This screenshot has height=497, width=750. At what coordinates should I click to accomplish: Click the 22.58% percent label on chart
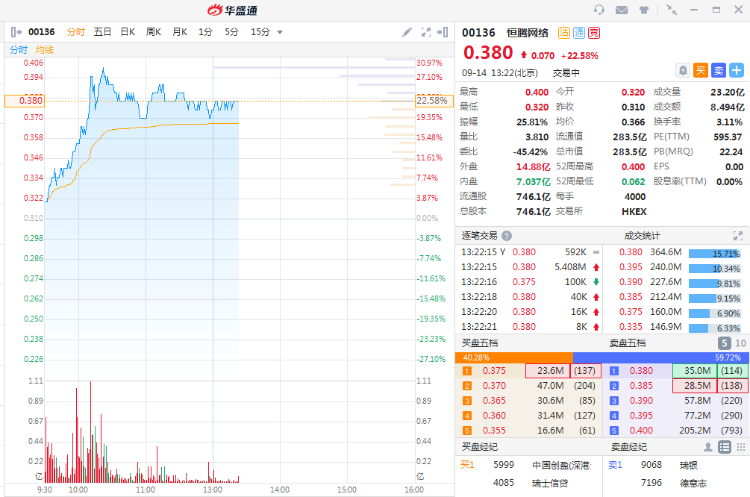point(434,101)
